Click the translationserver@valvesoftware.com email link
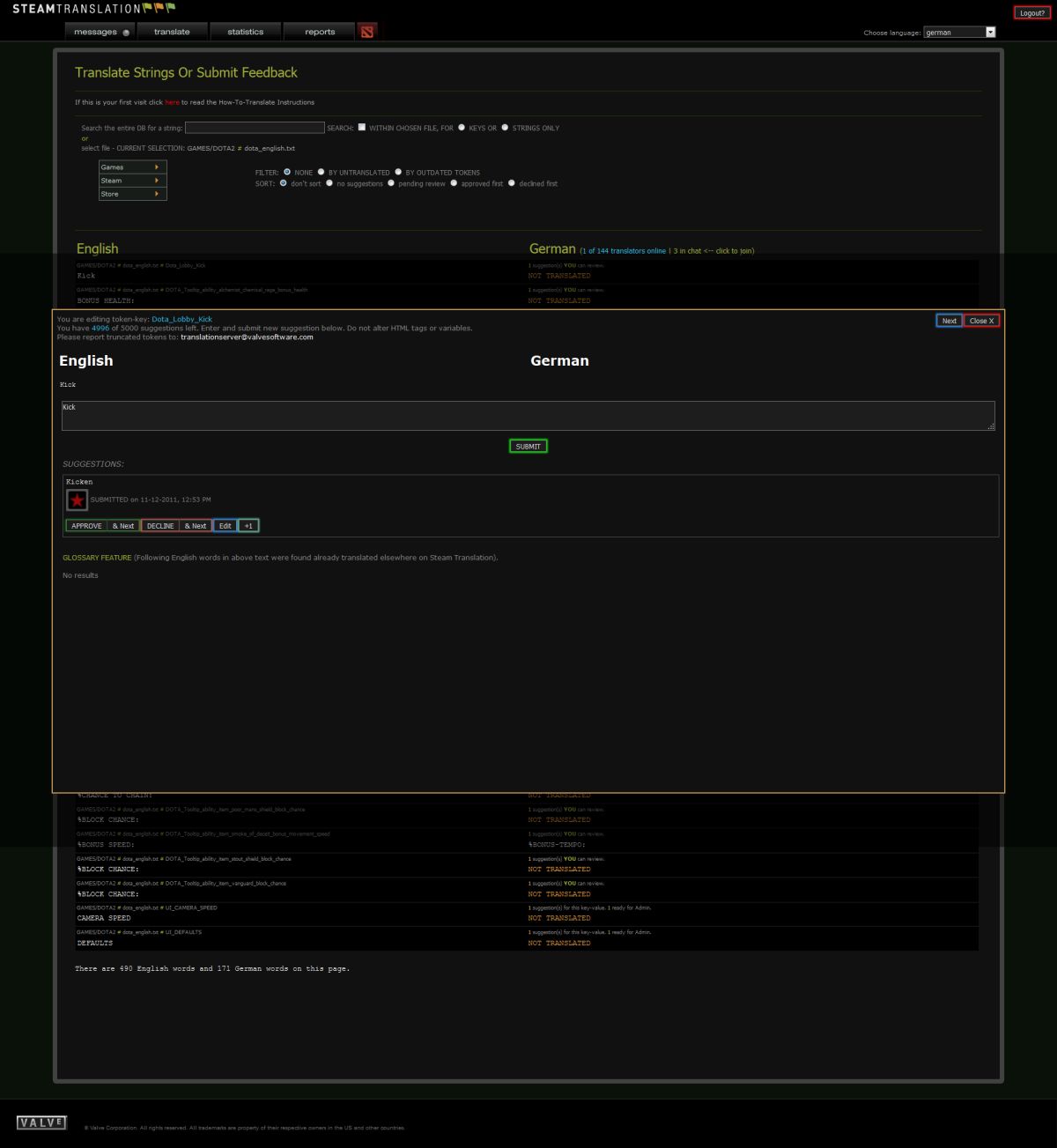The image size is (1057, 1148). click(247, 337)
